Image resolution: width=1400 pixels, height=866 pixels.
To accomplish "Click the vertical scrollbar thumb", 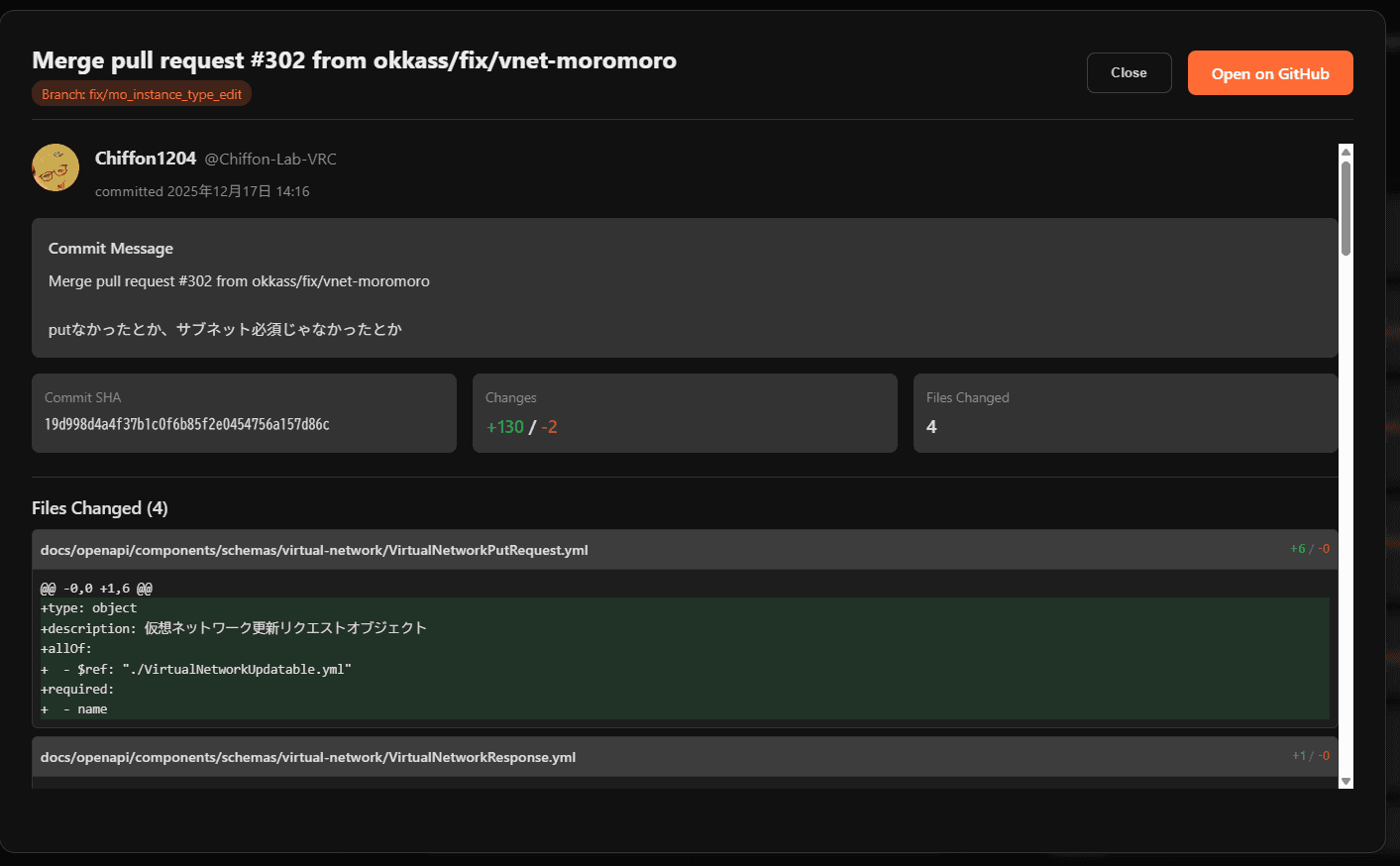I will click(x=1346, y=208).
